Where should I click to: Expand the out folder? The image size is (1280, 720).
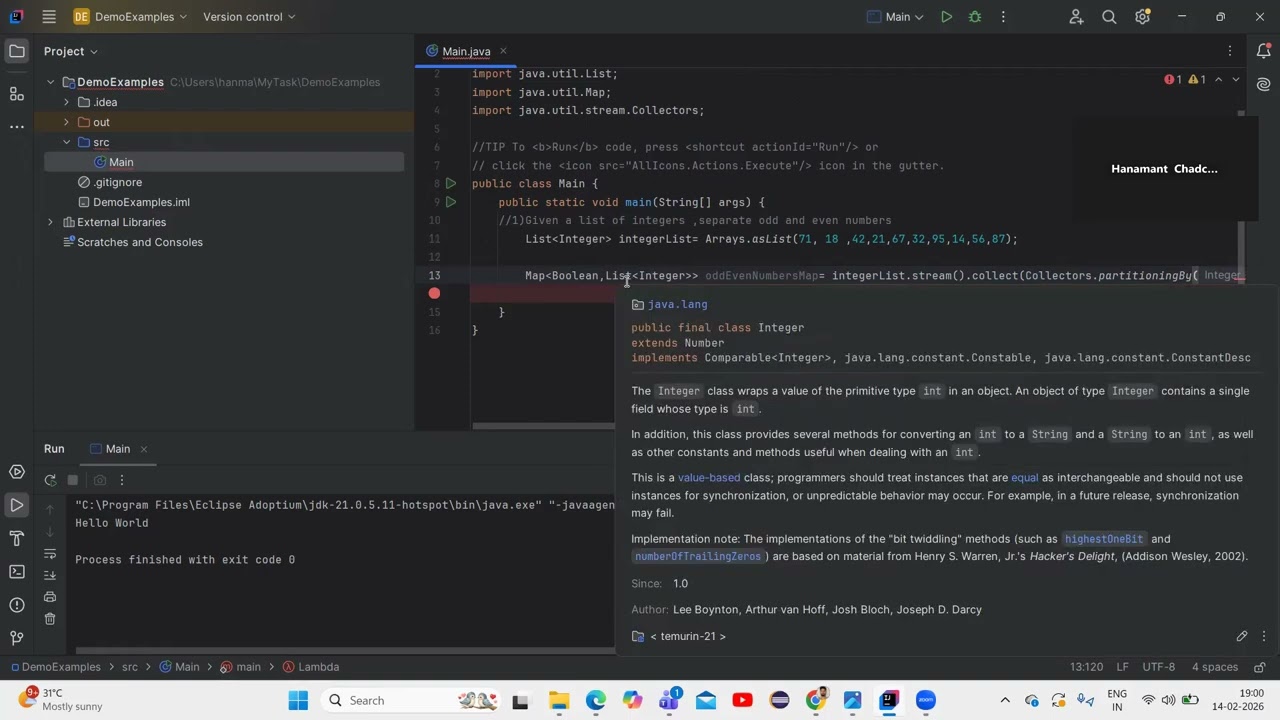66,122
